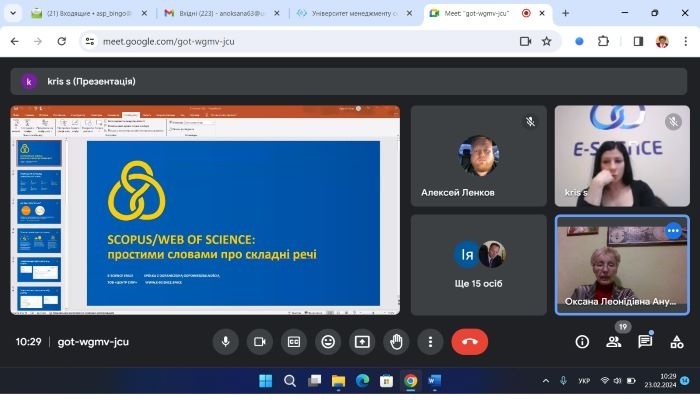Open the in-call chat messages

tap(645, 342)
